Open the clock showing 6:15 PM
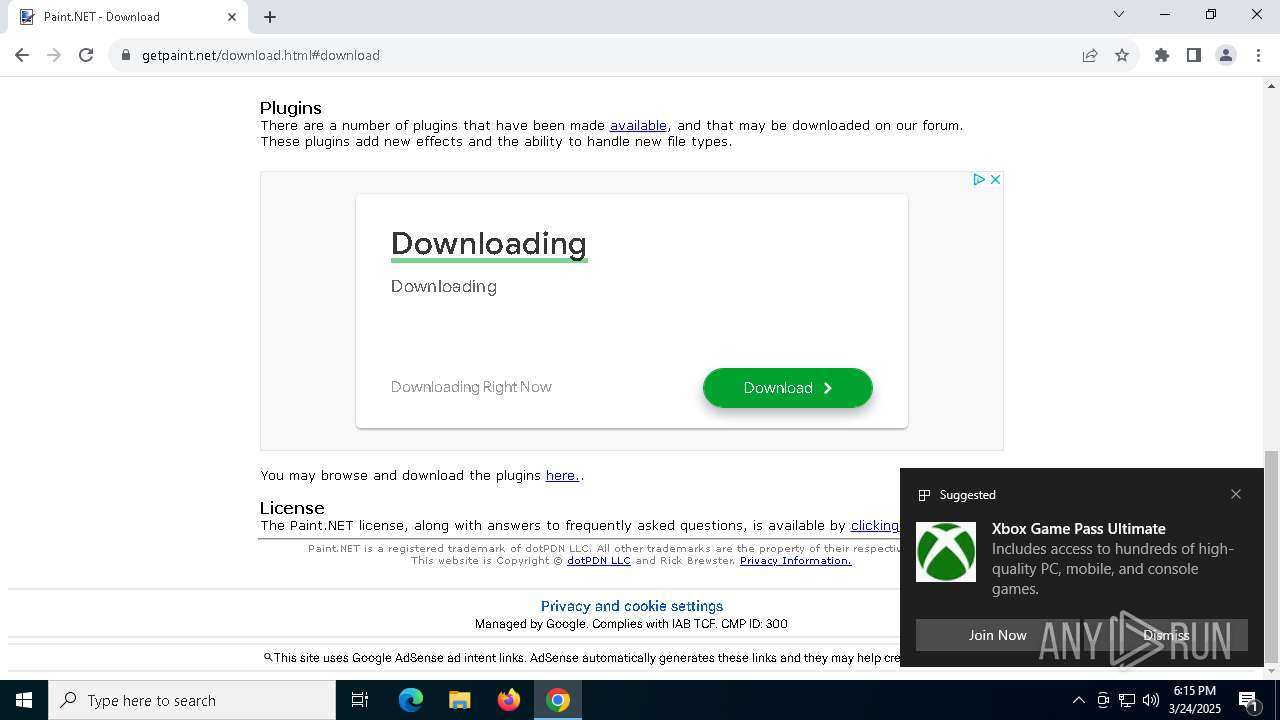The image size is (1280, 720). (x=1195, y=700)
